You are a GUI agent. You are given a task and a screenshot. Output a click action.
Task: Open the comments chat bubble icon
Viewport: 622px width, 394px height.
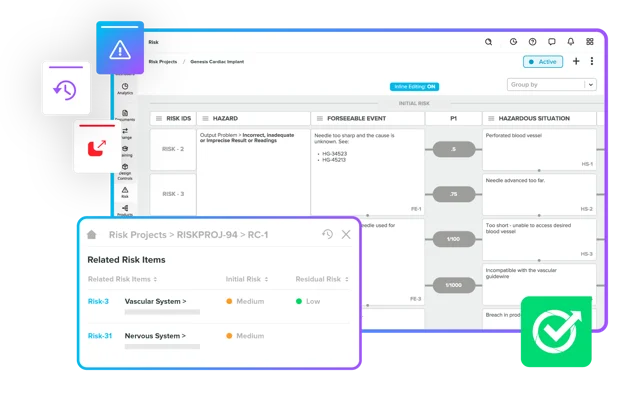click(551, 42)
